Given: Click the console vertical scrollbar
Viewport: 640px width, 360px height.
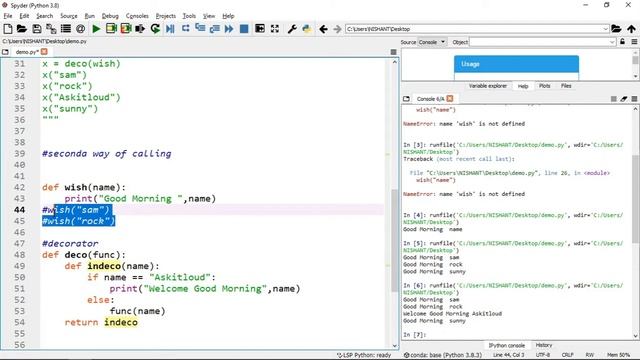Looking at the screenshot, I should 636,200.
